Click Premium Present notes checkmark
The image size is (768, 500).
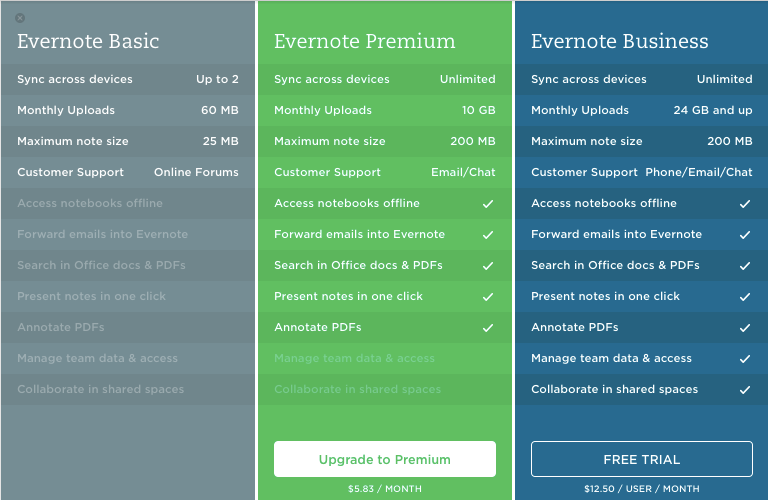488,297
